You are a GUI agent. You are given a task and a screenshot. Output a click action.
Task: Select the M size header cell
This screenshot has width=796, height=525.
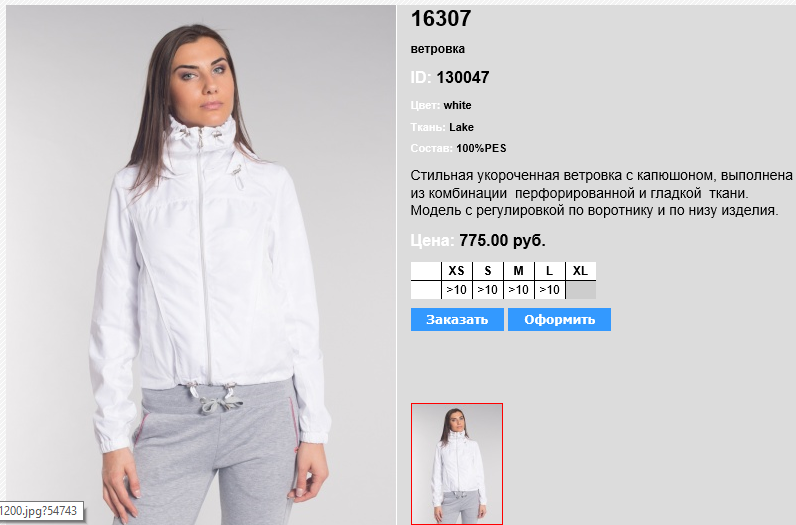click(x=519, y=271)
